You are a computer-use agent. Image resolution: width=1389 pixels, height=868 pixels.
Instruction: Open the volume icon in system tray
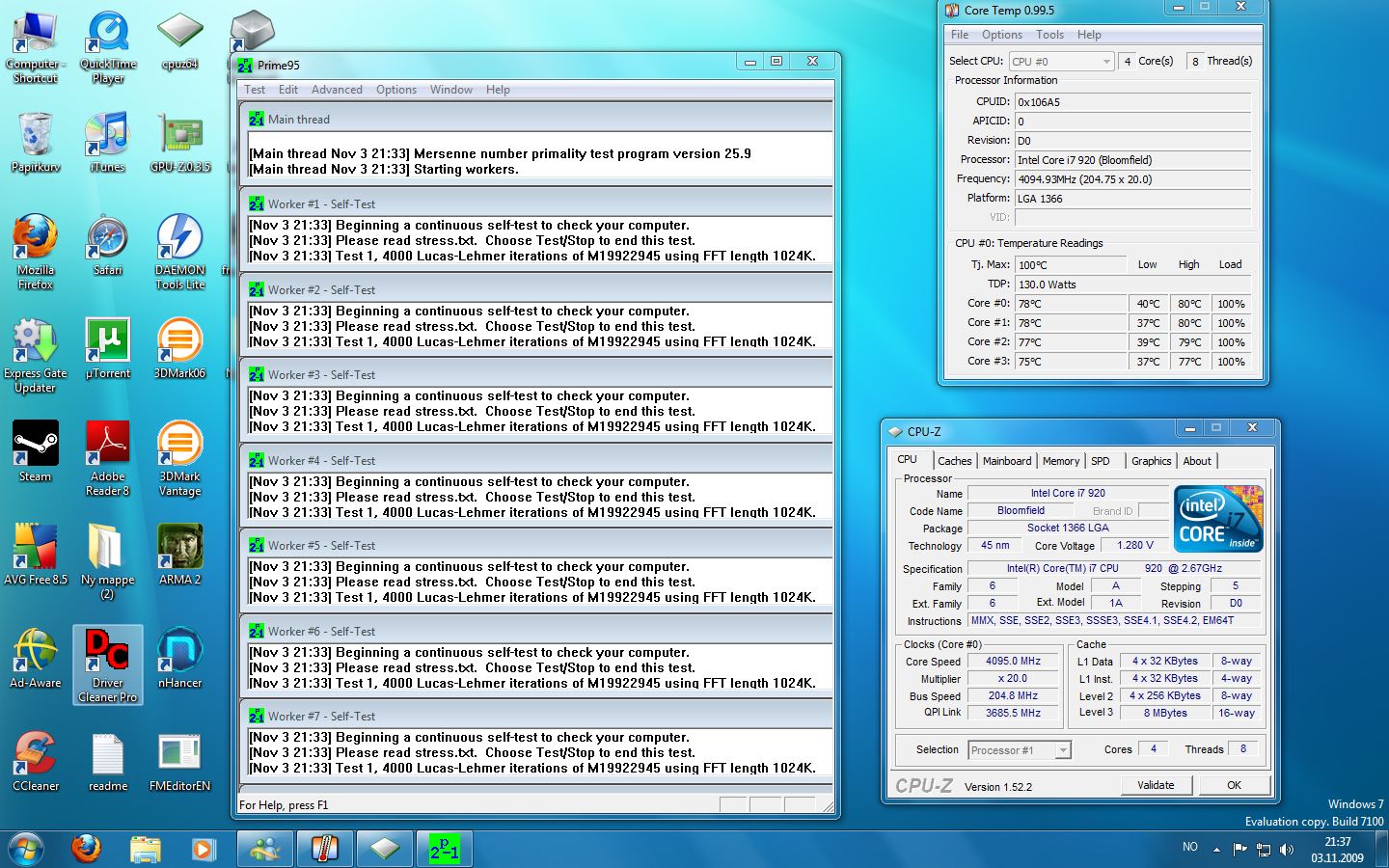(1286, 849)
